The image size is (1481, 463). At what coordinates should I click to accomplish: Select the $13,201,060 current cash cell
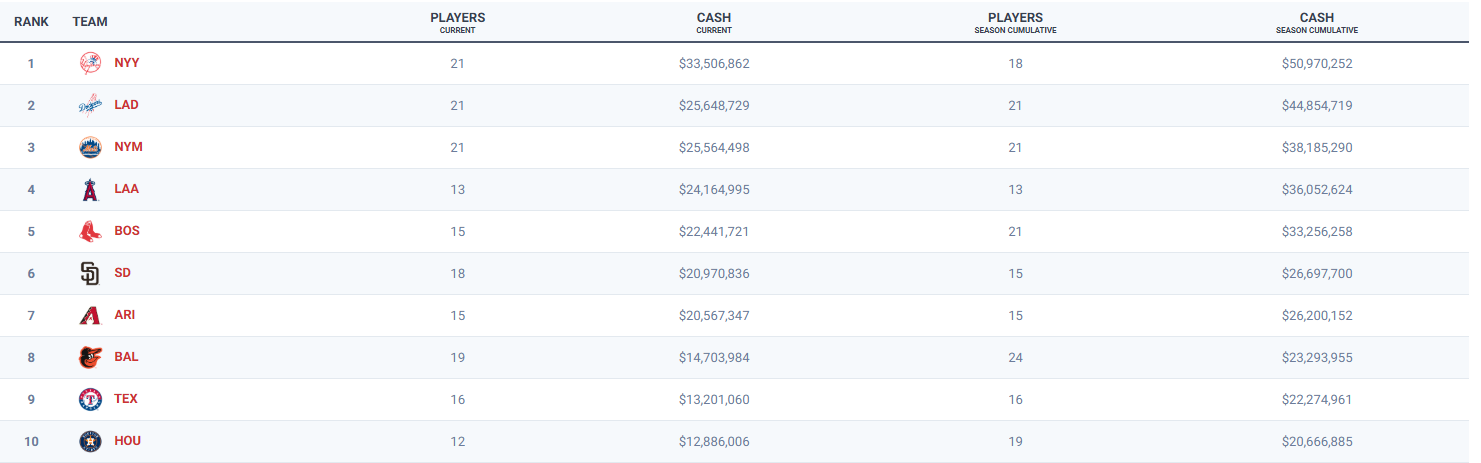click(714, 399)
